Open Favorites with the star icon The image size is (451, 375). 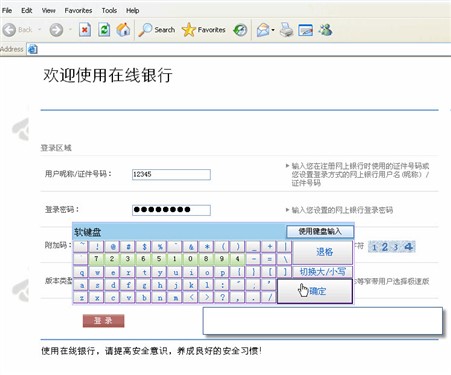click(x=204, y=30)
